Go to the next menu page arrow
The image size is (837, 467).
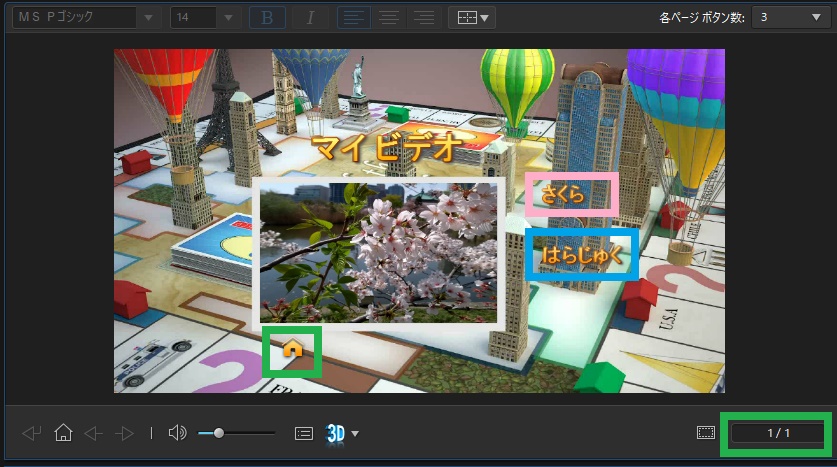pyautogui.click(x=124, y=433)
